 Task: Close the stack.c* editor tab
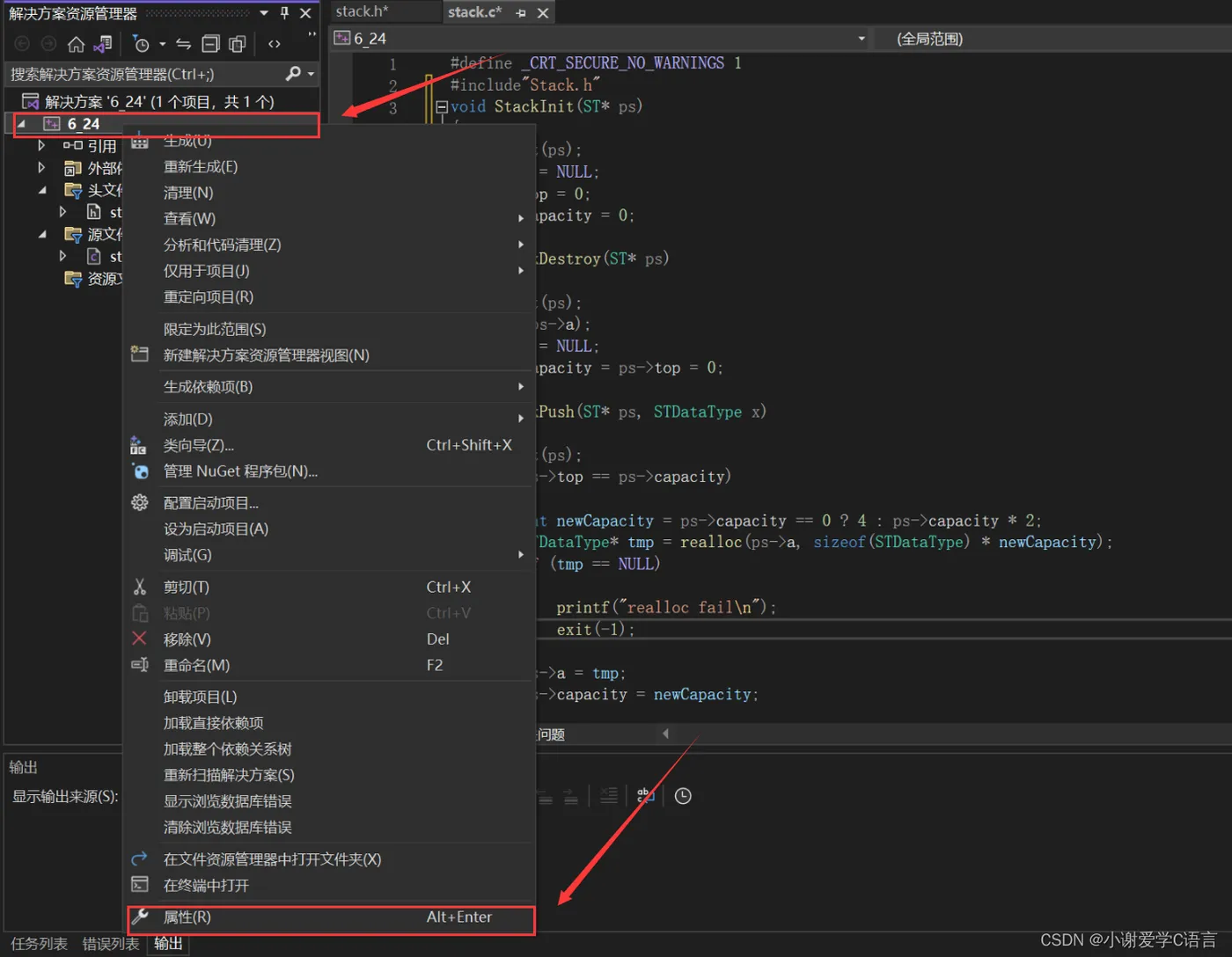543,13
